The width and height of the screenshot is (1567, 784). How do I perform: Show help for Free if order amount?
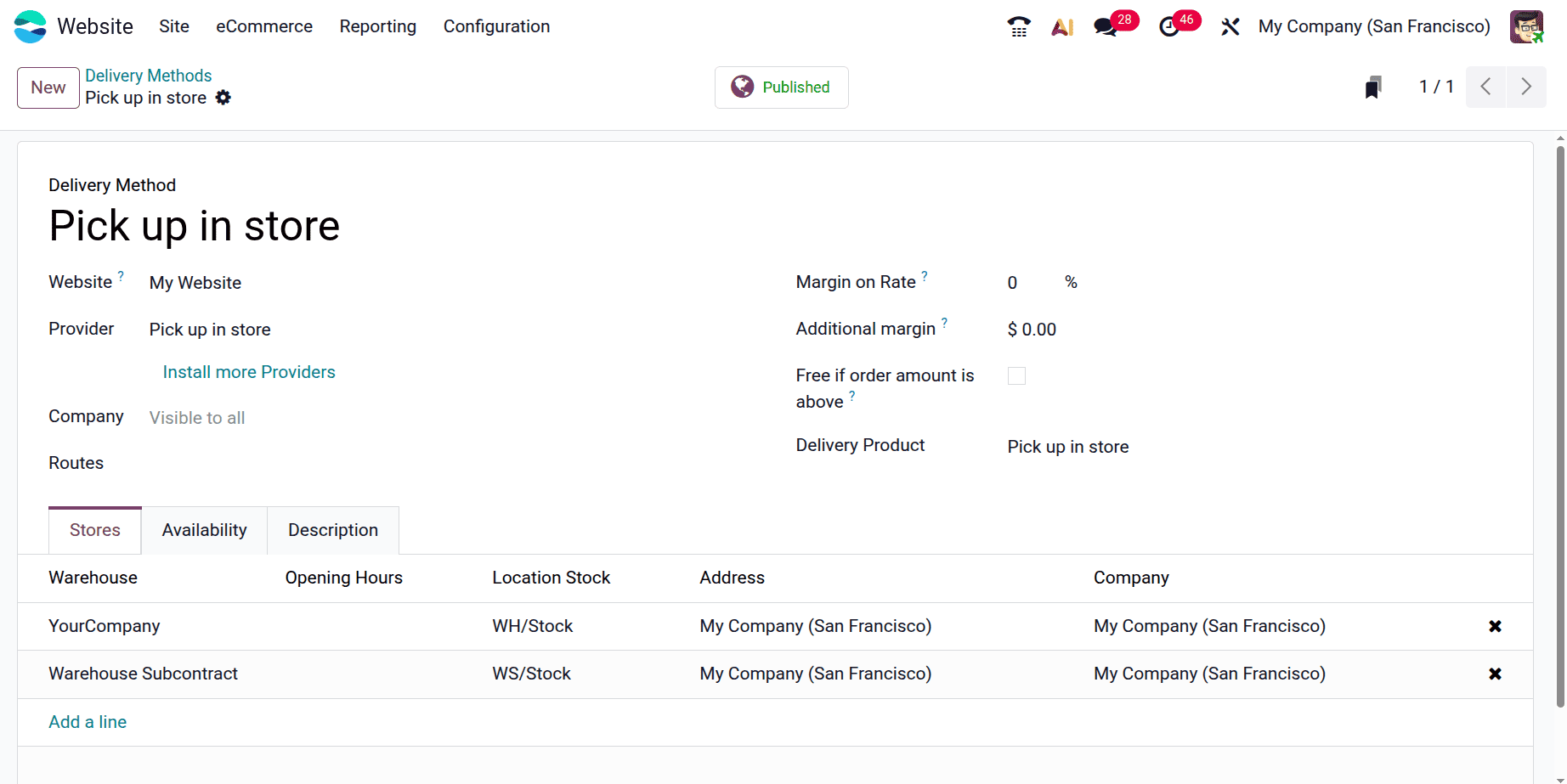(852, 395)
